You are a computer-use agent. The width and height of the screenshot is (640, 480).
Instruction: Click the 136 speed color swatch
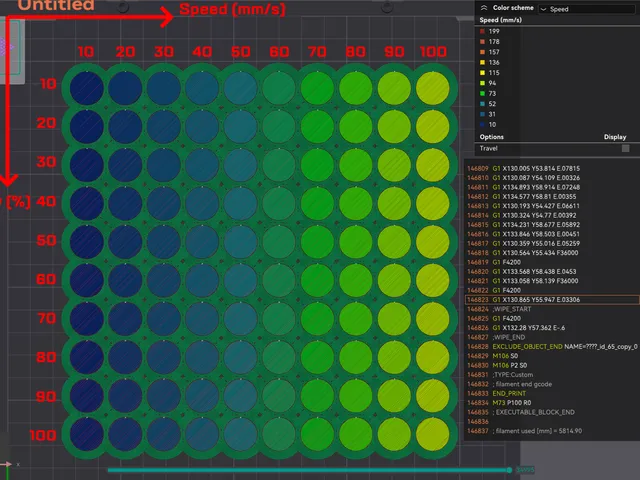point(482,62)
